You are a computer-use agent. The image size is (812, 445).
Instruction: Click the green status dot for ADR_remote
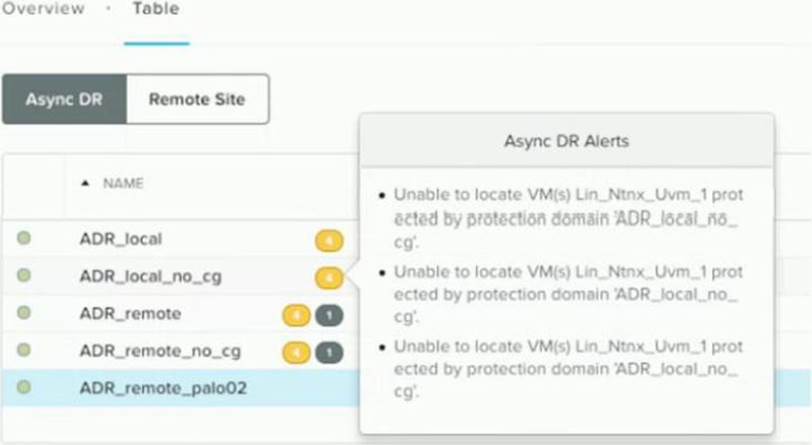[x=24, y=313]
